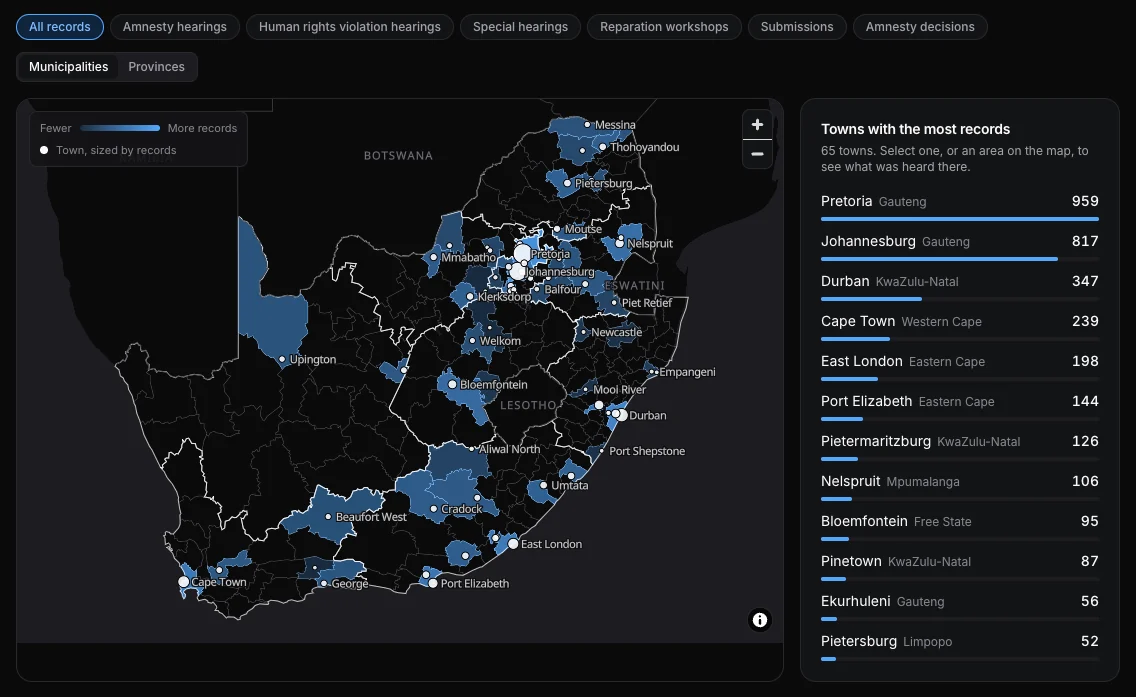Select Johannesburg in the towns list
1136x697 pixels.
point(960,246)
